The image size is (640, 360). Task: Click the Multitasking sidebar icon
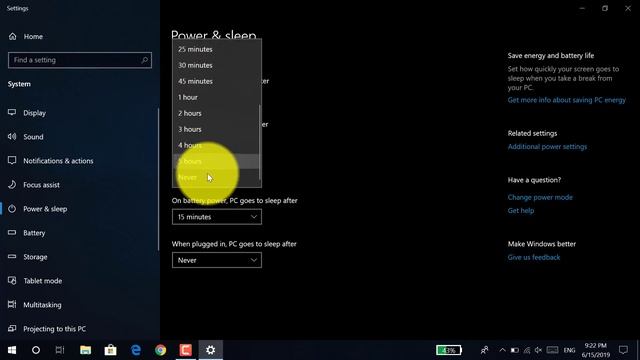(x=12, y=304)
